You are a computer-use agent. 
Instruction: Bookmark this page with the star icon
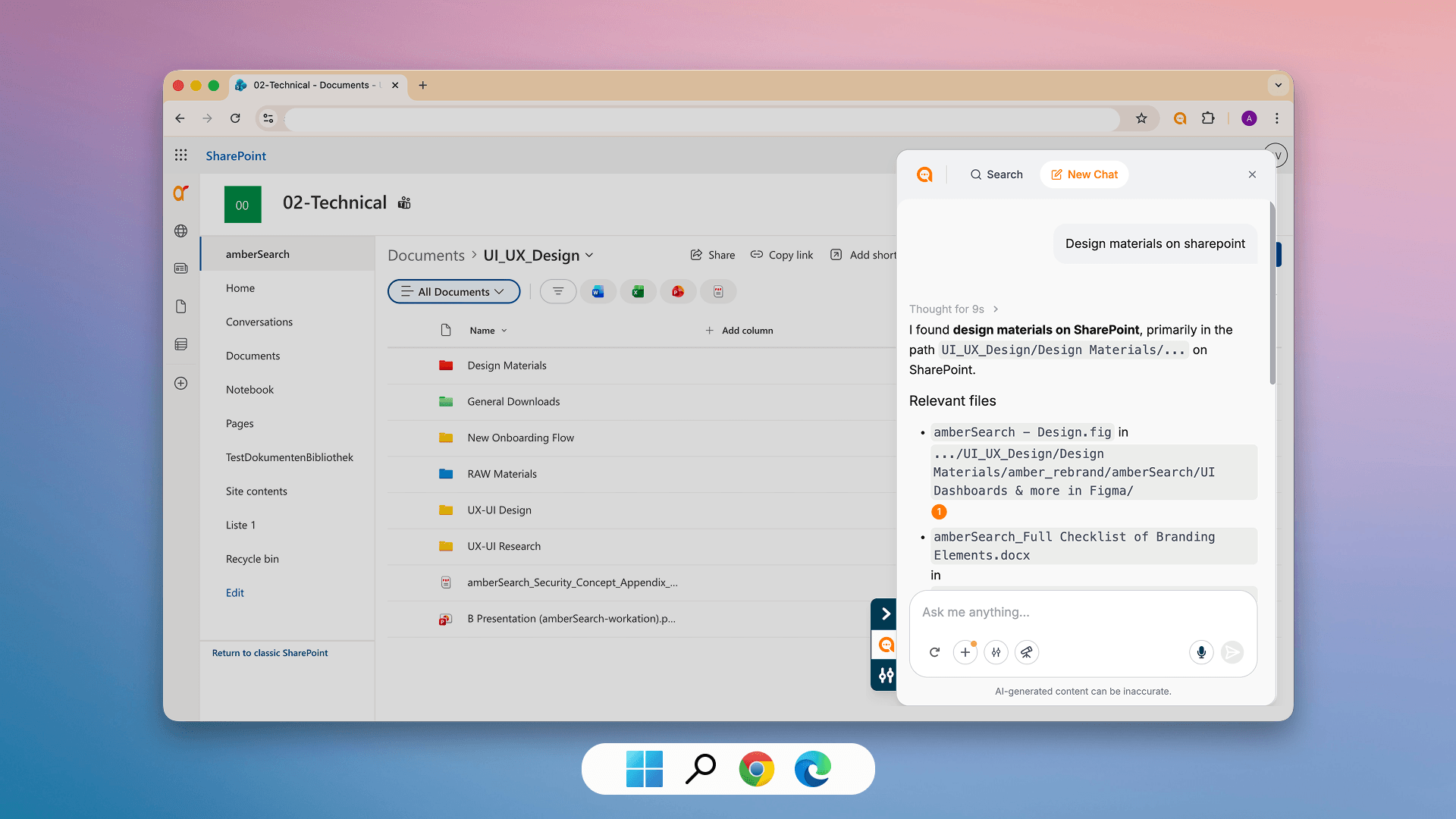pyautogui.click(x=1141, y=118)
